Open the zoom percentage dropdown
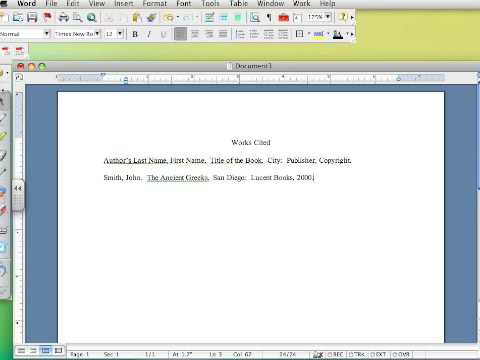 point(328,16)
